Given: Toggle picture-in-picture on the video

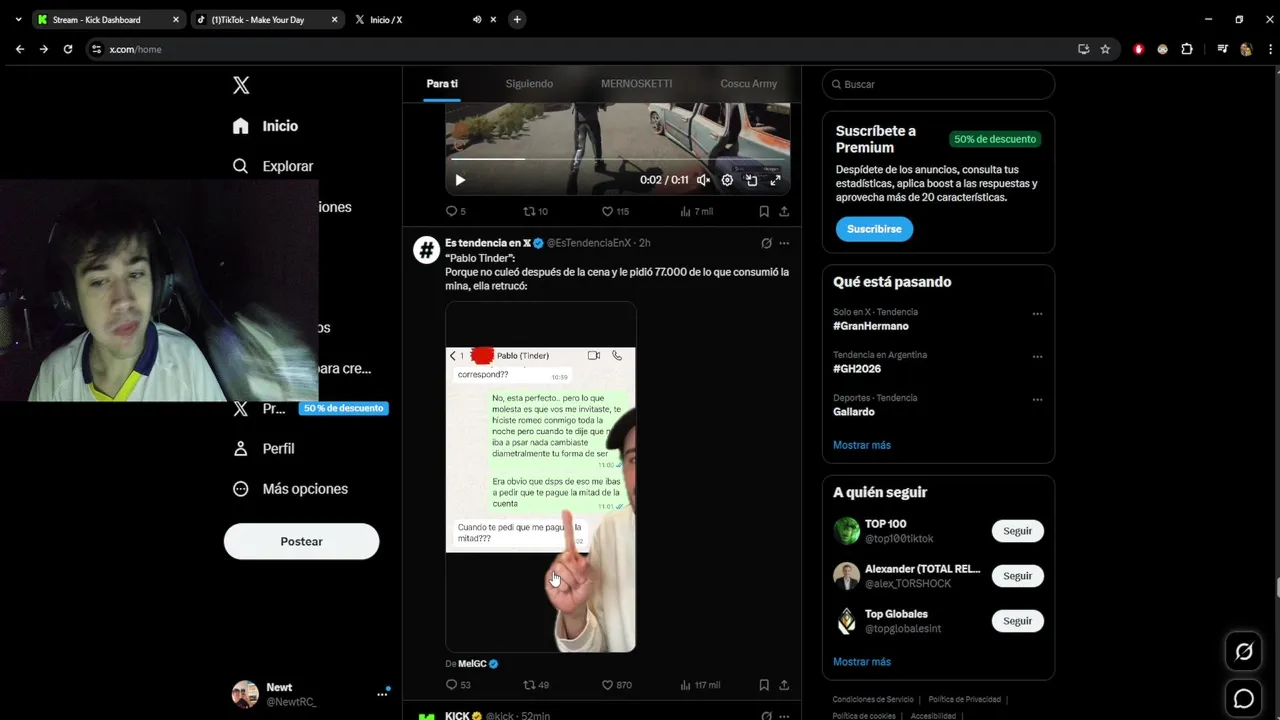Looking at the screenshot, I should tap(751, 180).
